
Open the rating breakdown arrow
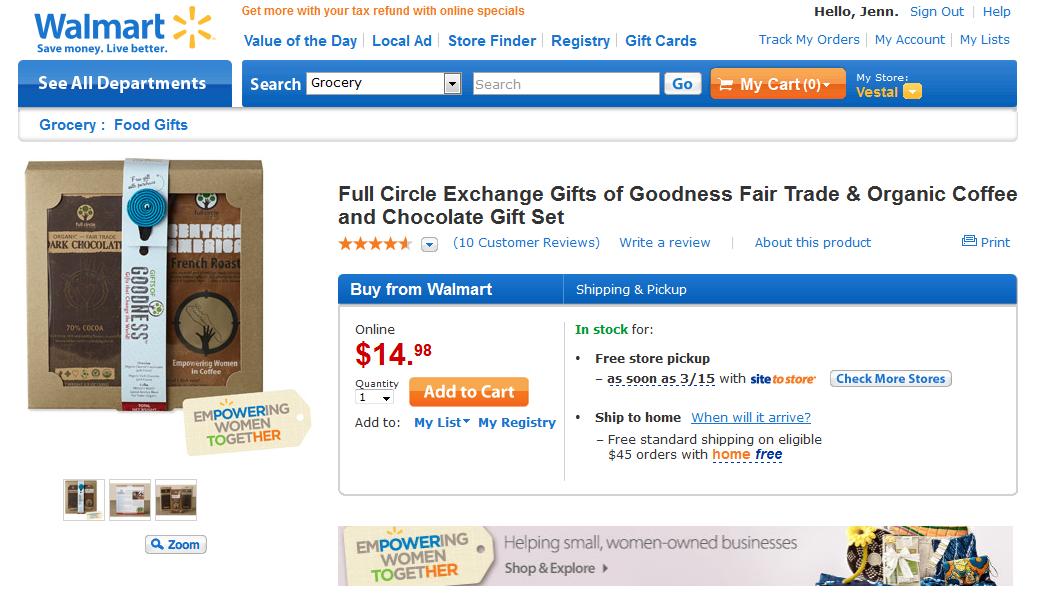429,244
